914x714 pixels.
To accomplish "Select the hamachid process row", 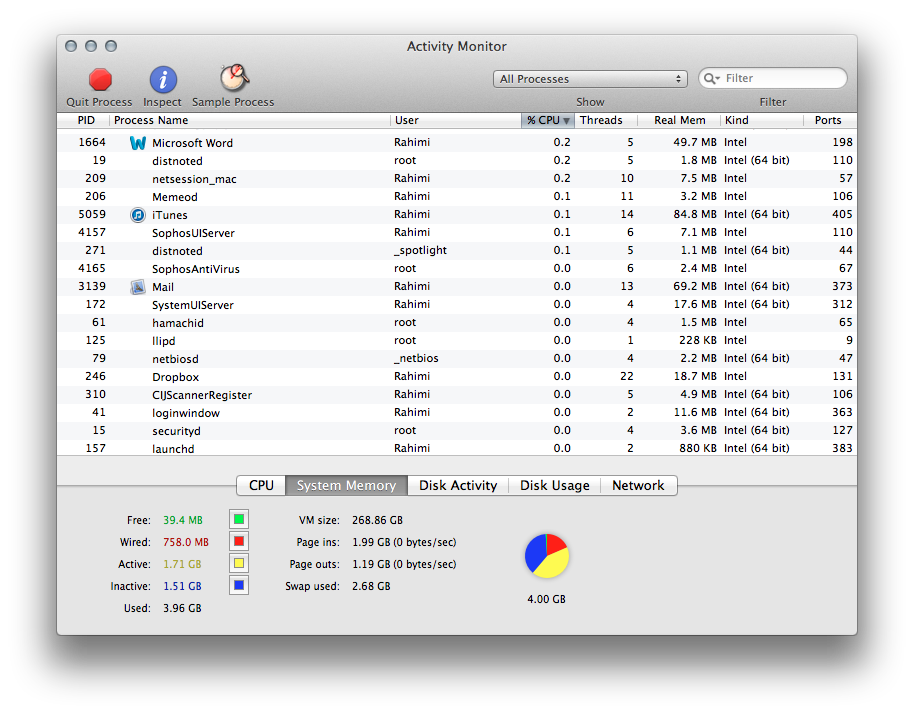I will (457, 323).
